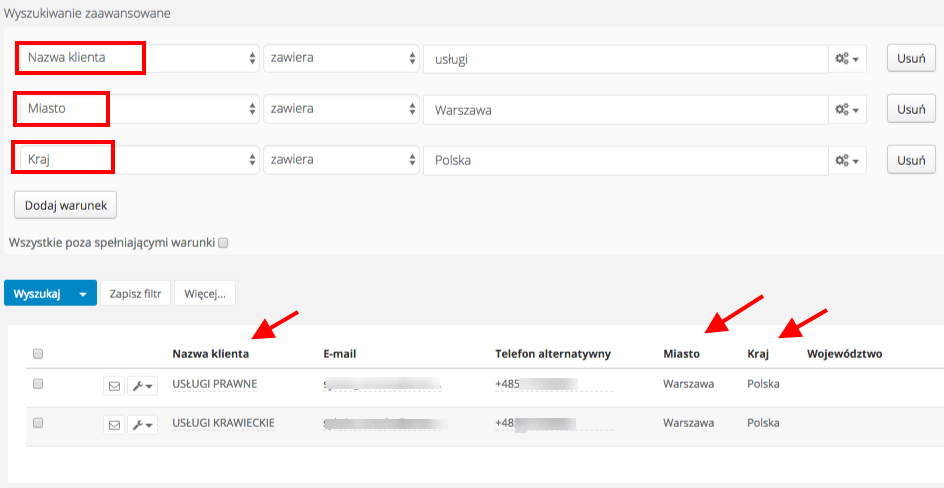Image resolution: width=944 pixels, height=488 pixels.
Task: Click the 'Dodaj warunek' button
Action: (66, 205)
